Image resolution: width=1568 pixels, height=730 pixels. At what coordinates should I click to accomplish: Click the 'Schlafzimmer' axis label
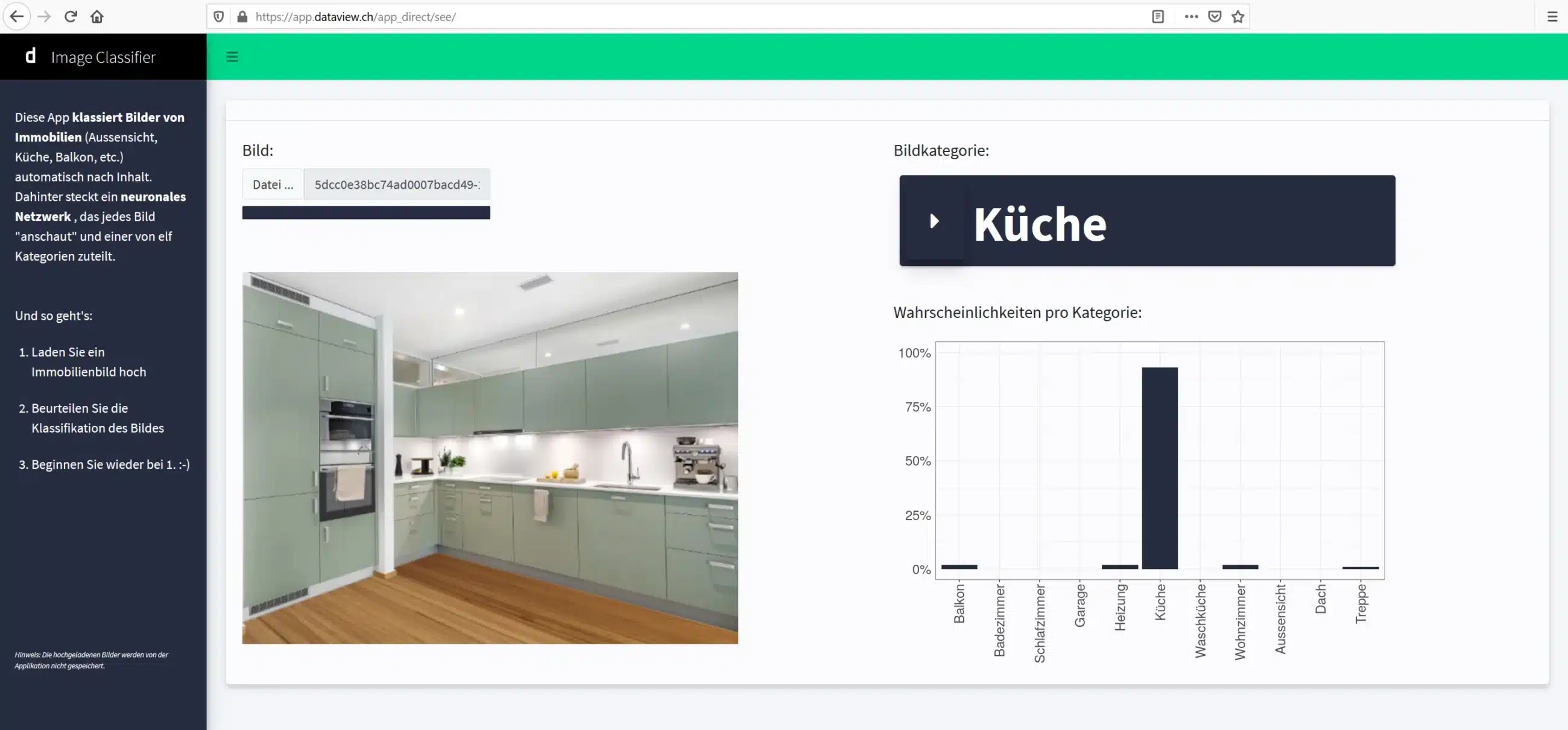click(x=1040, y=623)
